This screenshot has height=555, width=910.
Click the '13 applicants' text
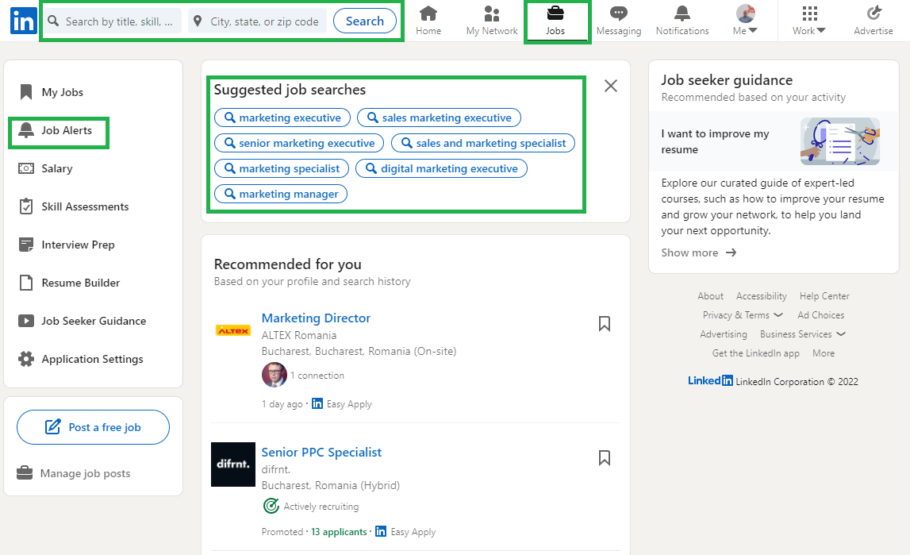click(339, 532)
